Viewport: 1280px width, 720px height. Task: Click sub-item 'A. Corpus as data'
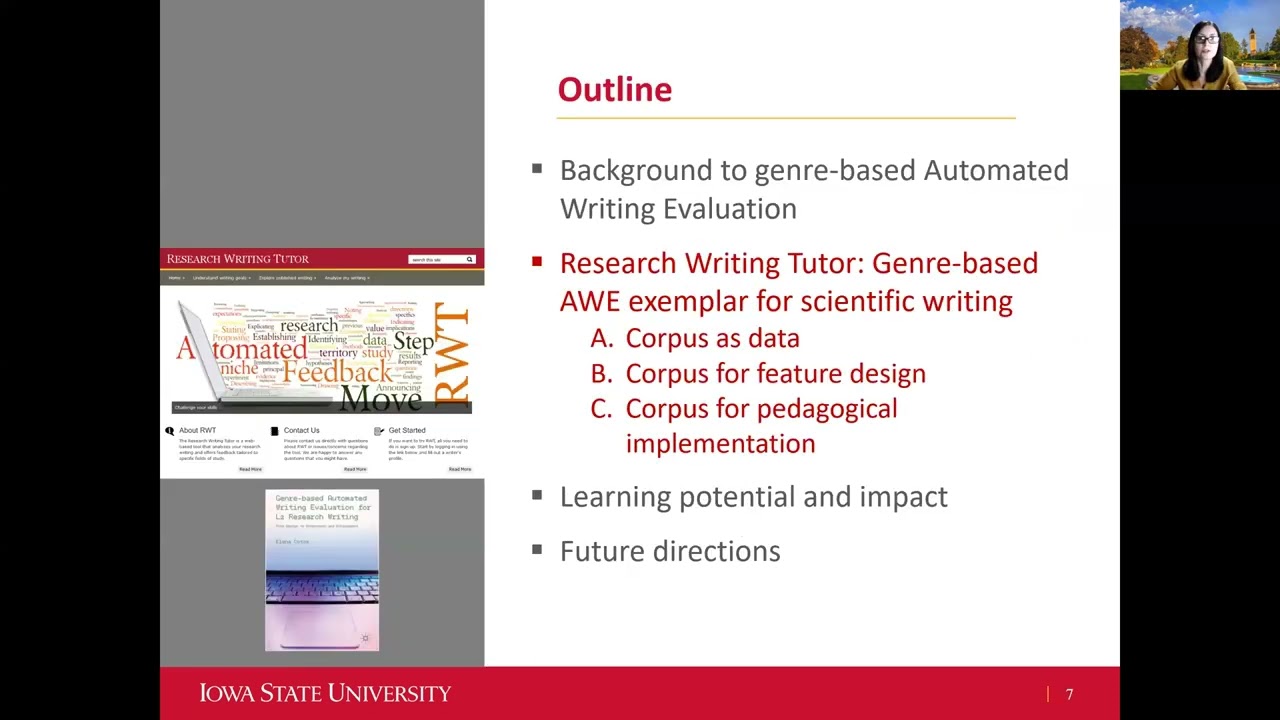(695, 338)
